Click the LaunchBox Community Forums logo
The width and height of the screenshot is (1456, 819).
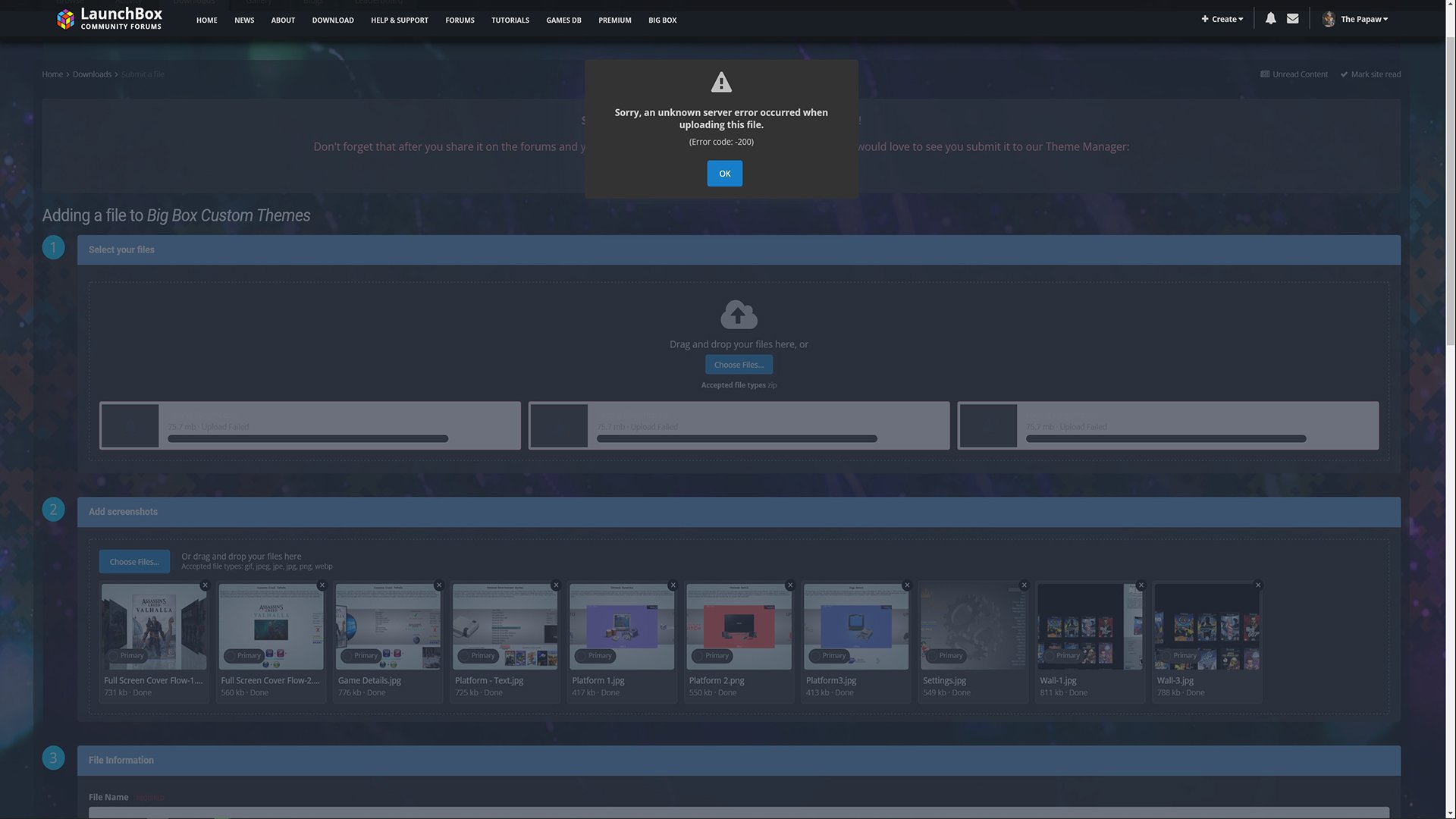[x=109, y=19]
